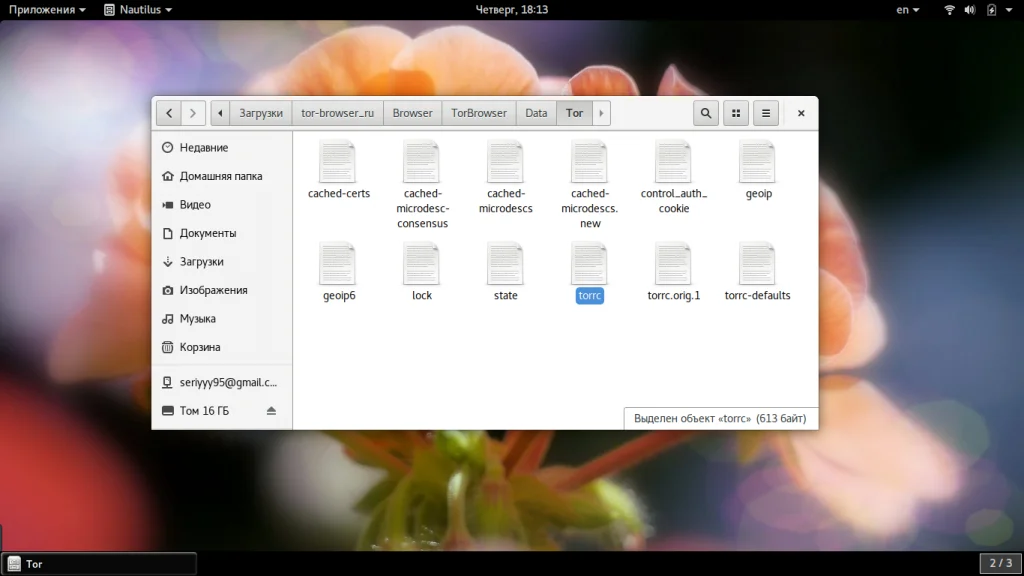This screenshot has width=1024, height=576.
Task: Open the Nautilus application menu
Action: point(138,10)
